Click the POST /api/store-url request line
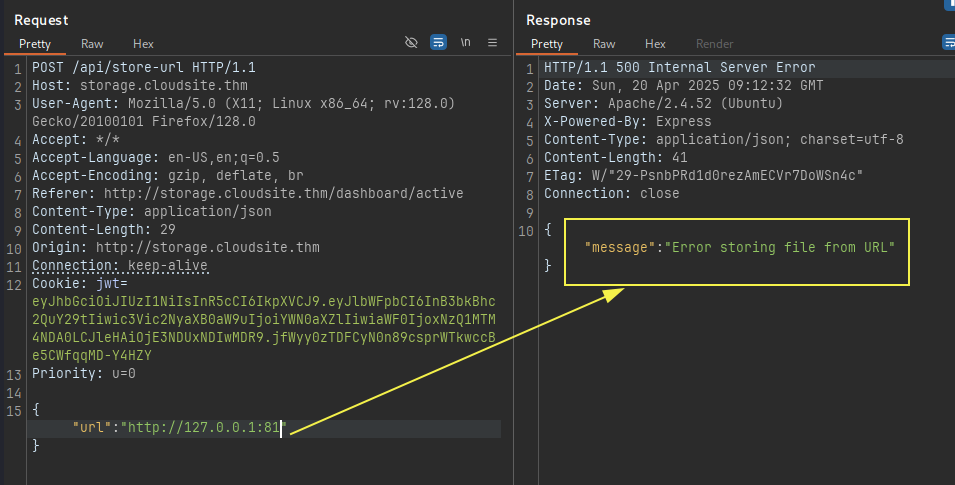The image size is (955, 485). 144,68
